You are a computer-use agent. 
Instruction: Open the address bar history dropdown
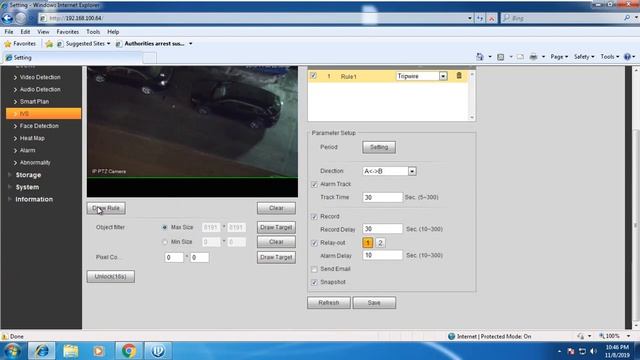point(469,18)
